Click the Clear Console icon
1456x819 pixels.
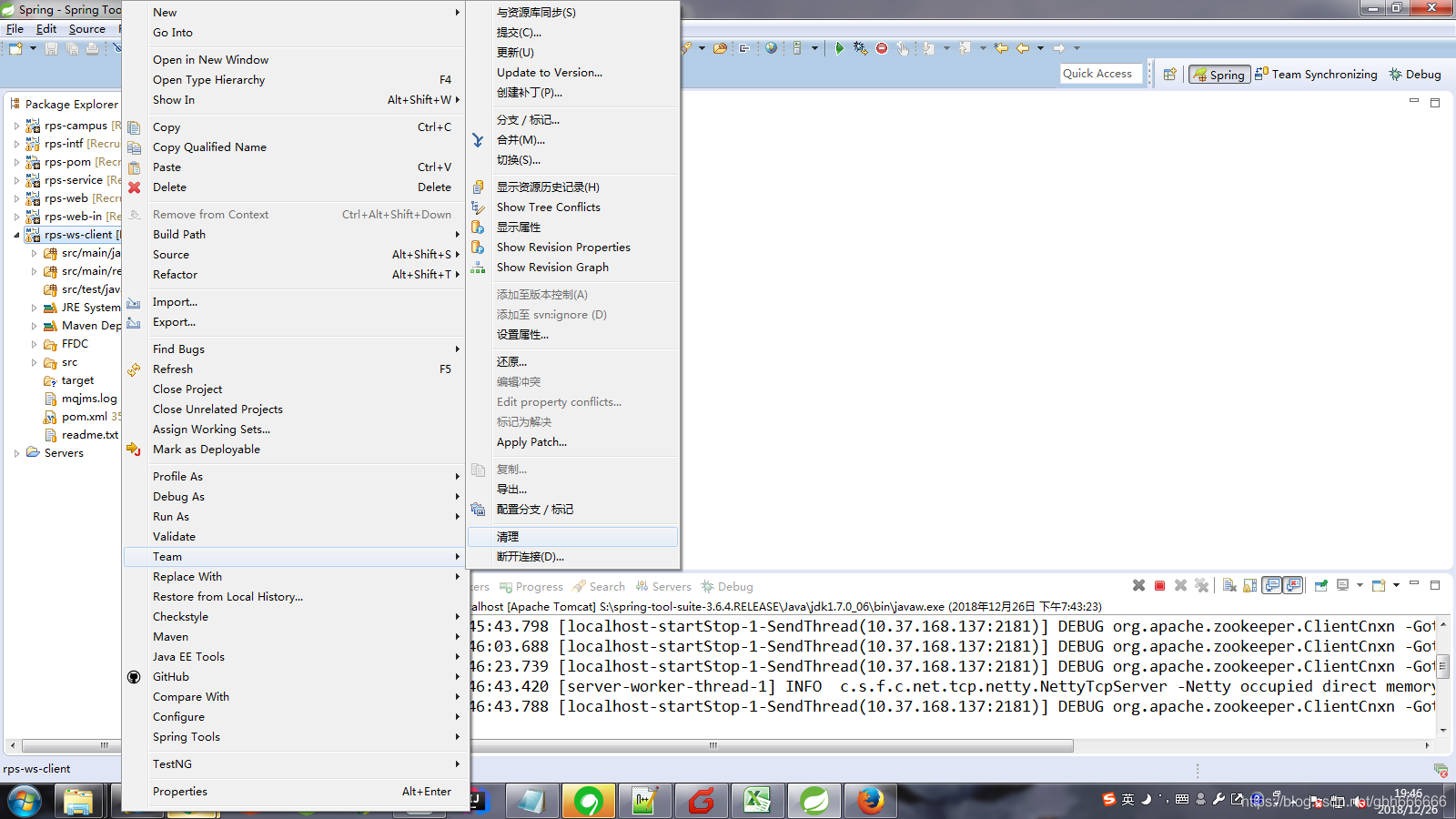point(1229,585)
